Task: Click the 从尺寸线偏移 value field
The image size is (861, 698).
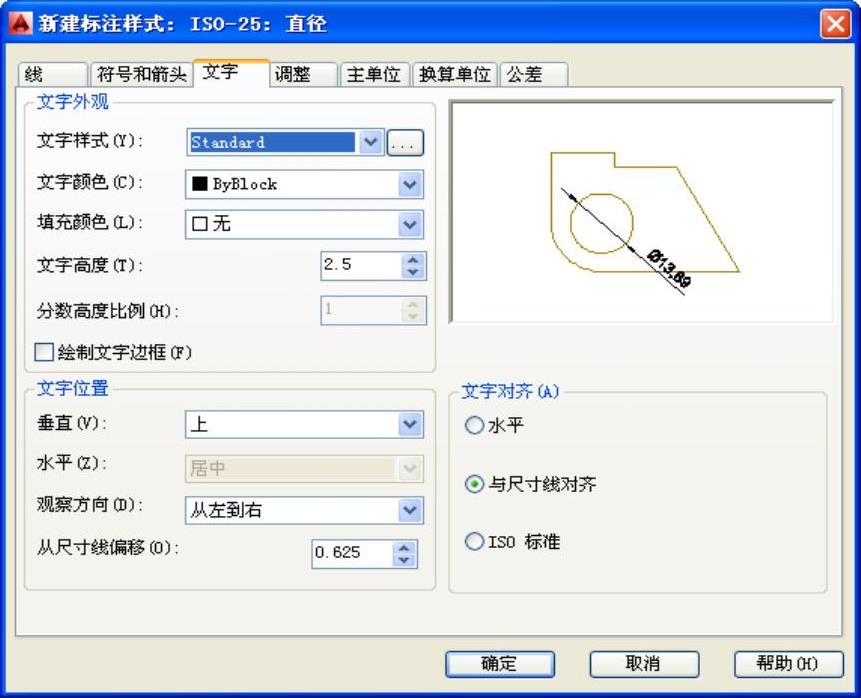Action: pos(353,554)
